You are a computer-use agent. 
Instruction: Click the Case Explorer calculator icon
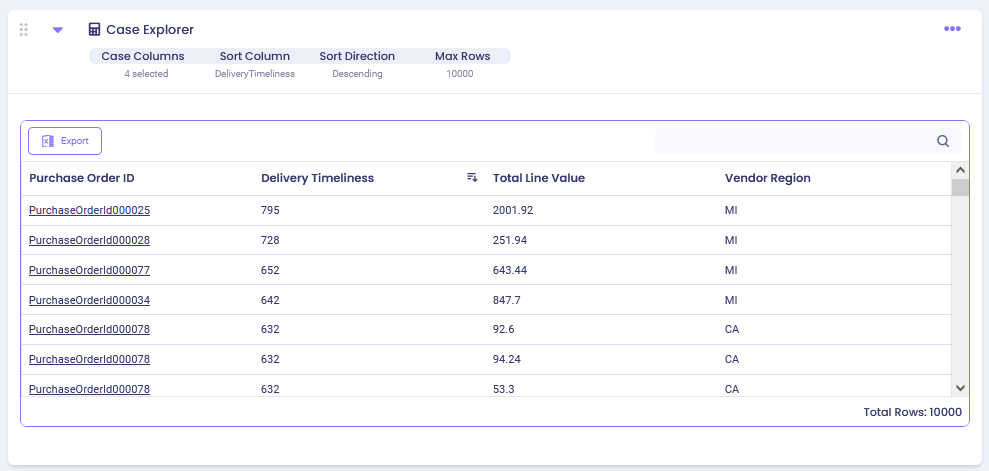(95, 30)
